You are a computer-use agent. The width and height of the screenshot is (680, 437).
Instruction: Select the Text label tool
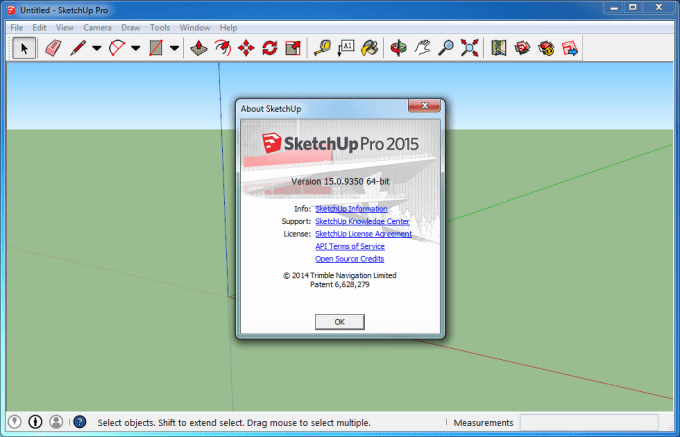(x=346, y=48)
